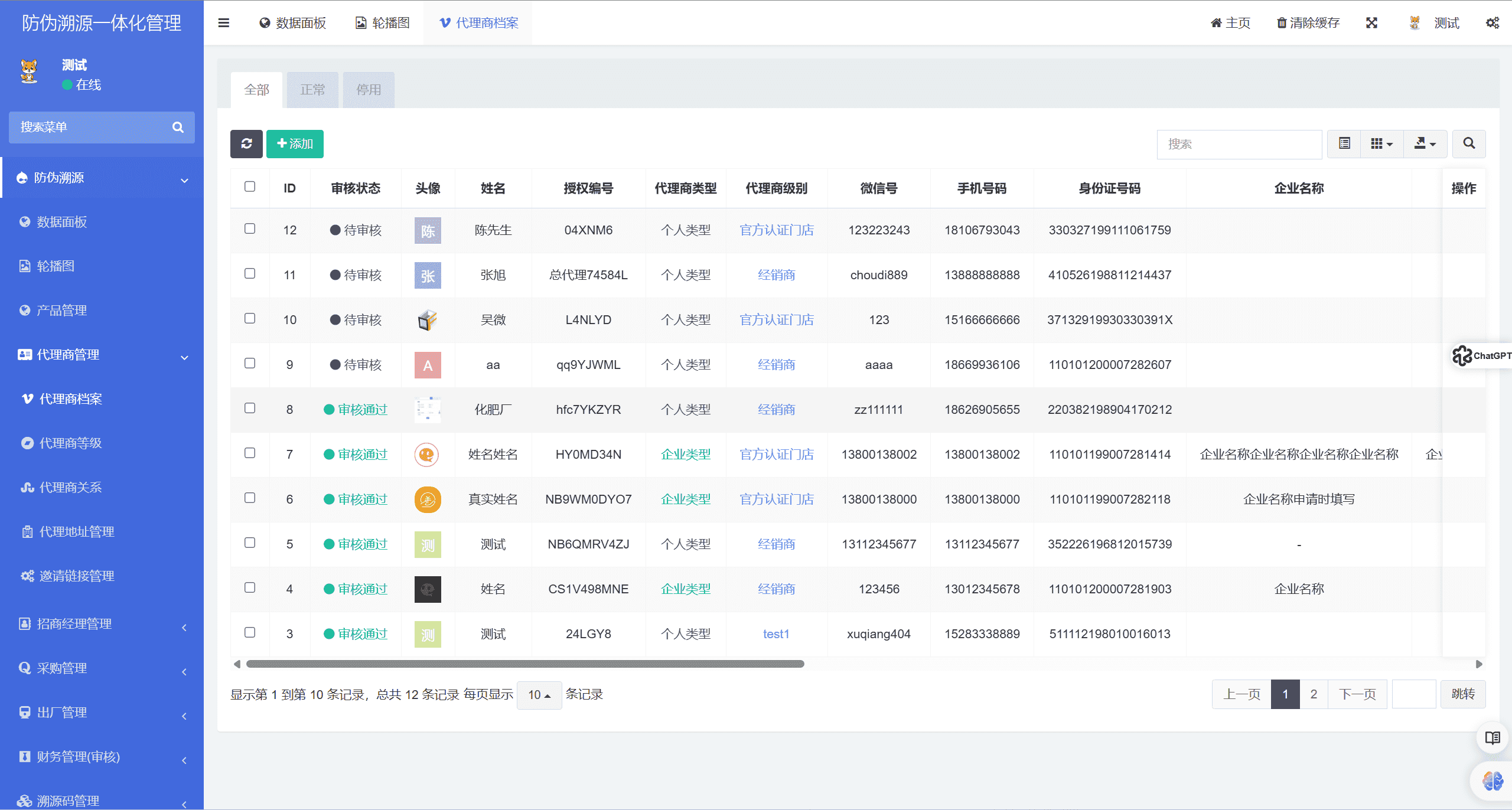Toggle the table card view icon
This screenshot has width=1512, height=810.
(x=1344, y=143)
